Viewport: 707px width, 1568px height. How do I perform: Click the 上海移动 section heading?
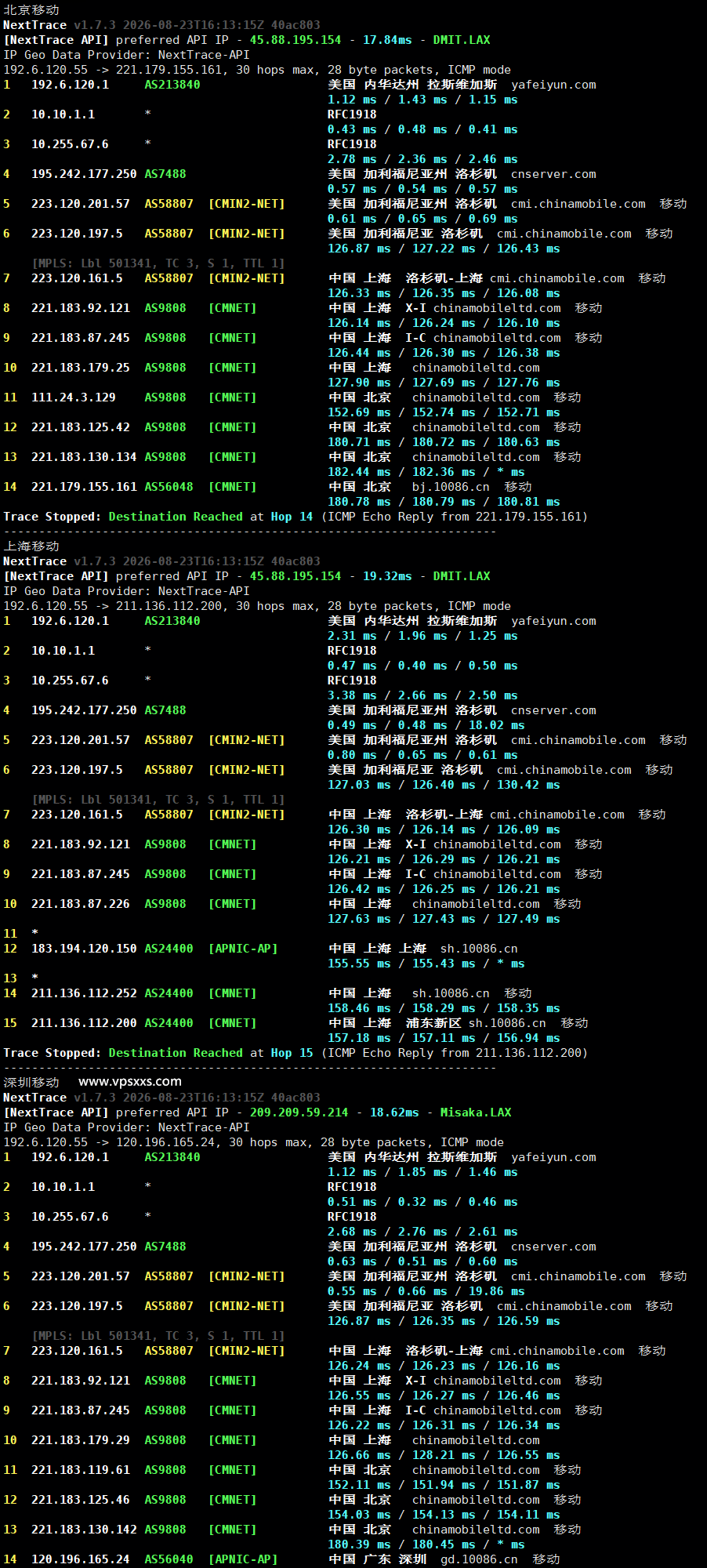(31, 546)
